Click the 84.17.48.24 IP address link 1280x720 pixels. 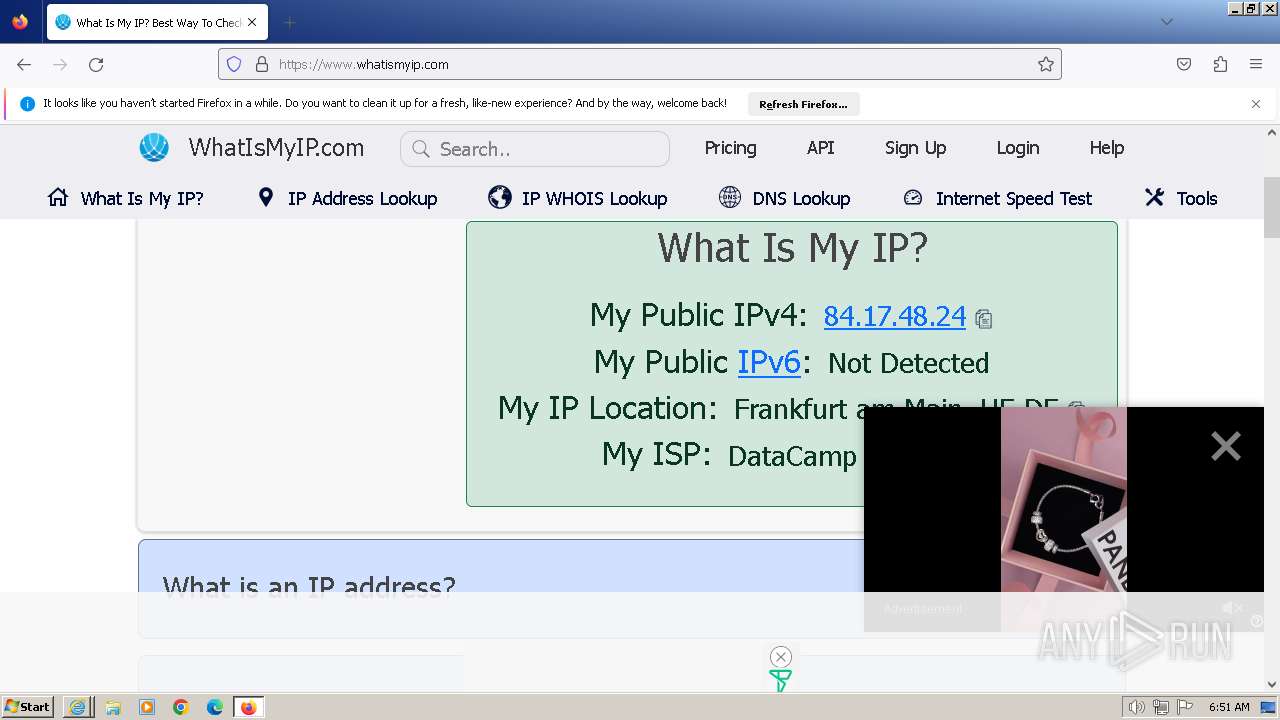[x=894, y=316]
